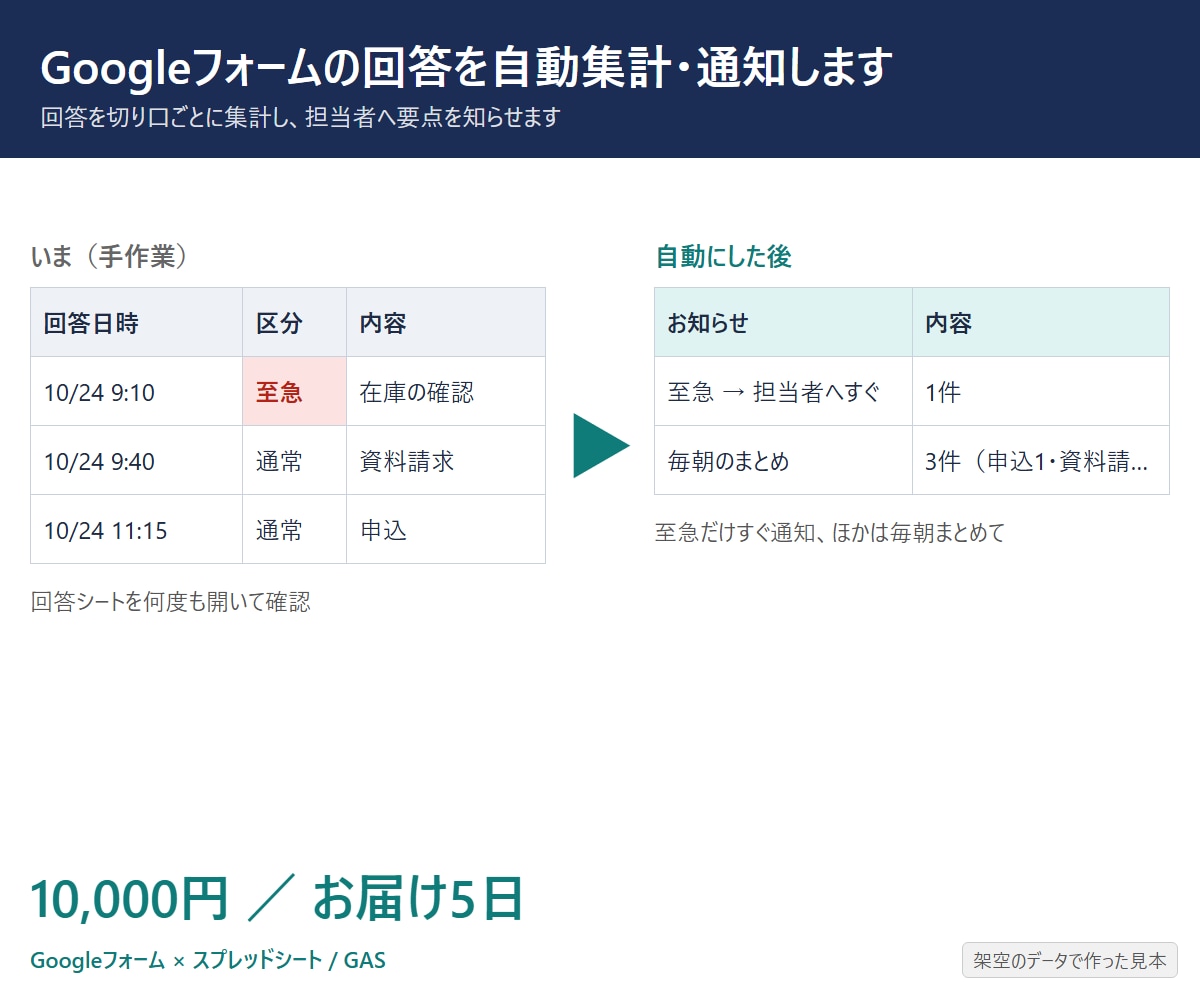Image resolution: width=1200 pixels, height=1000 pixels.
Task: Click the 10/24 11:15 cell
Action: [x=137, y=530]
